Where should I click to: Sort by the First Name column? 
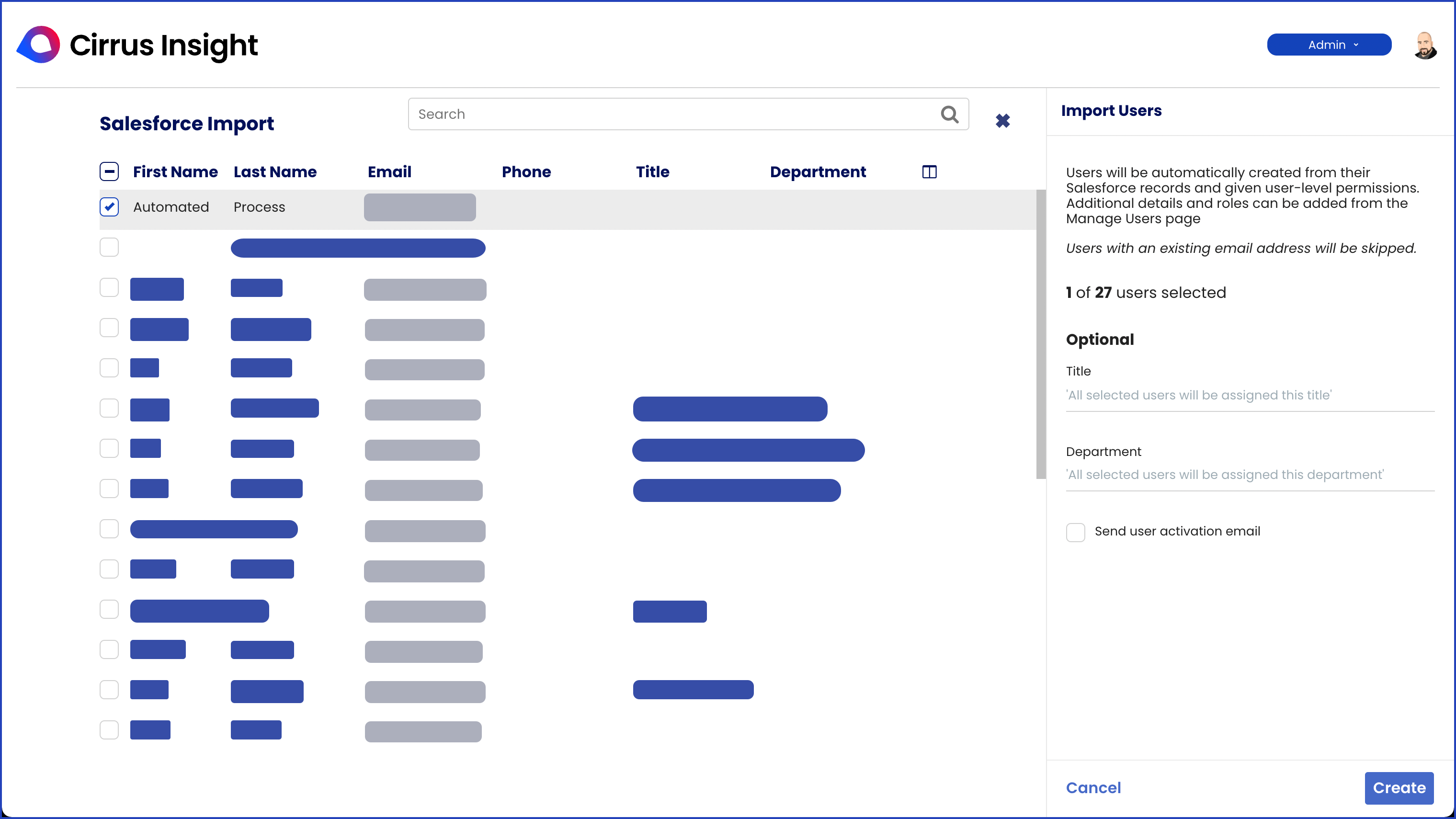[175, 172]
